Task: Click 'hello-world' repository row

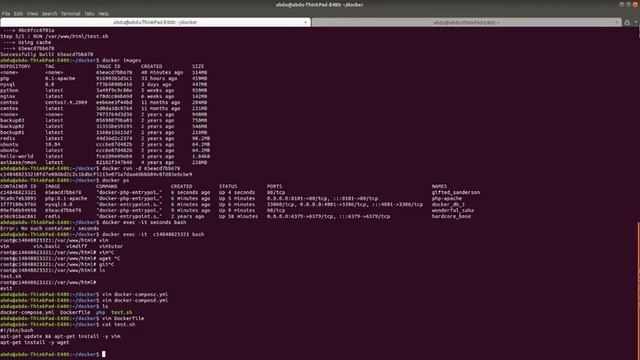Action: click(105, 156)
